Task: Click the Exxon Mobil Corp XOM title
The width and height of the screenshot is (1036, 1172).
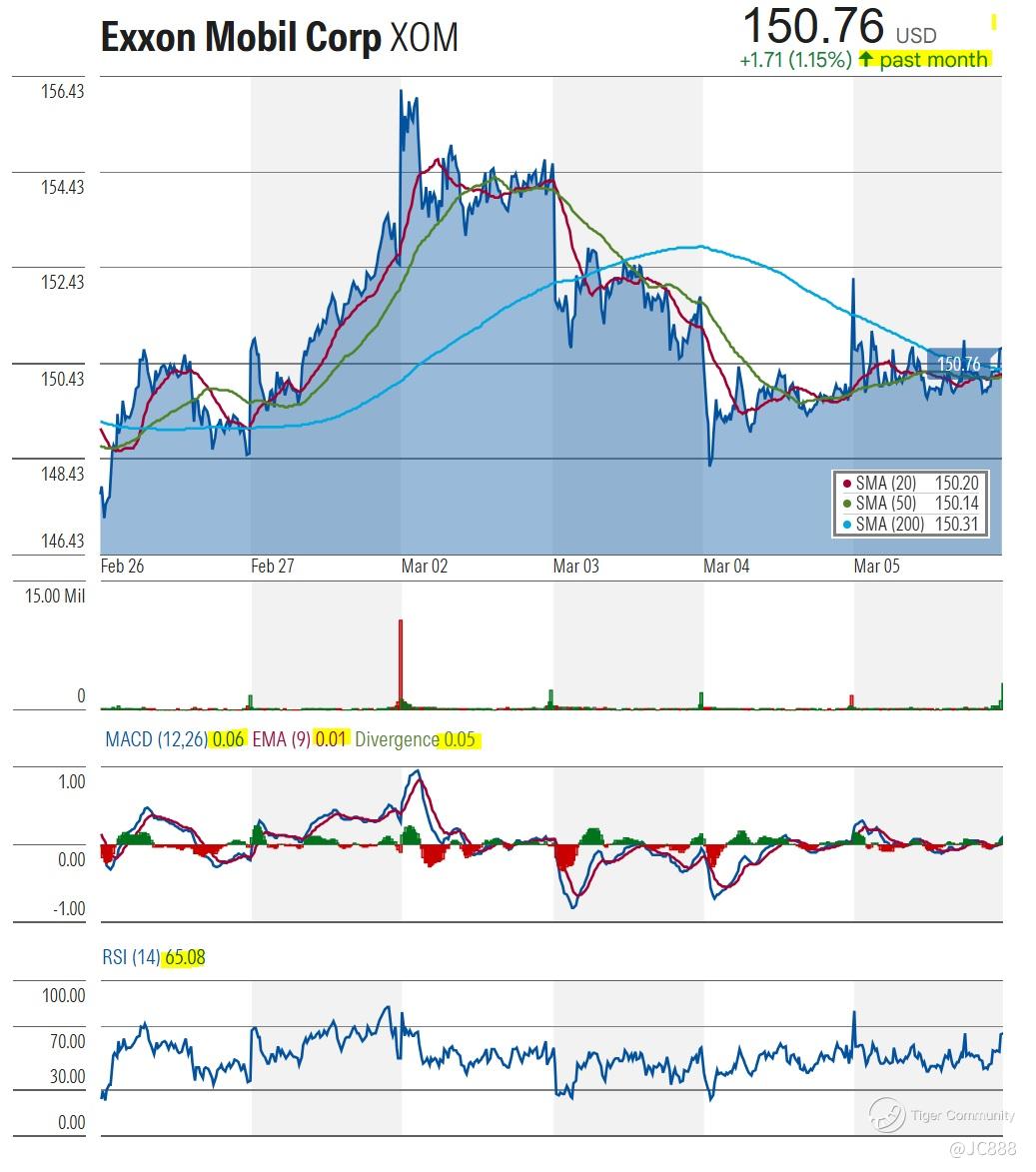Action: [280, 37]
